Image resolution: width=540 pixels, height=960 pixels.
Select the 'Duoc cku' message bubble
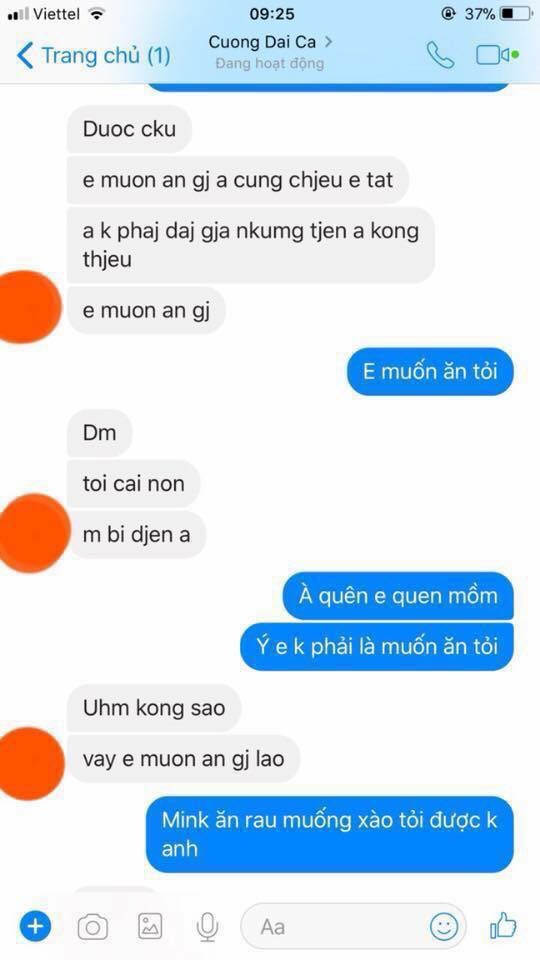coord(129,129)
